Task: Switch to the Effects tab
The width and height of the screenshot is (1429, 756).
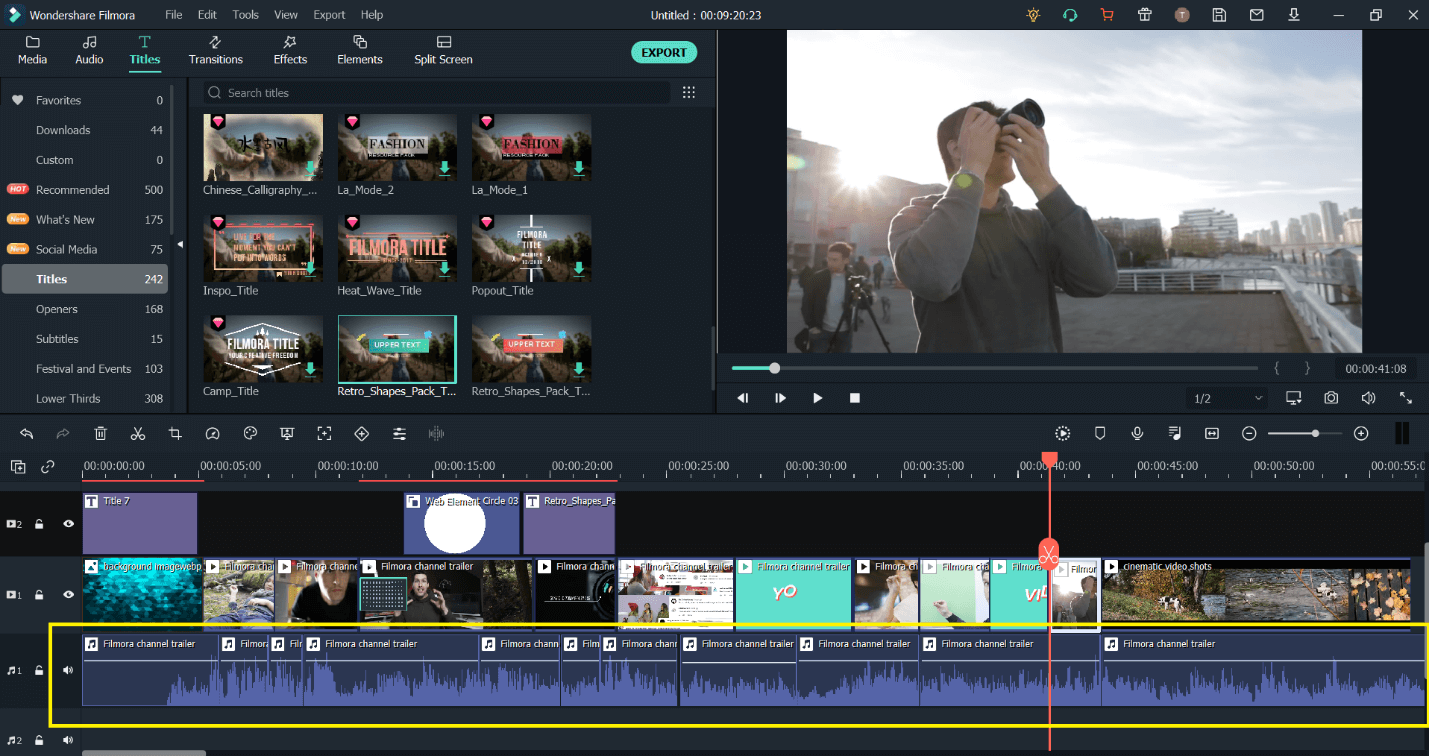Action: point(290,50)
